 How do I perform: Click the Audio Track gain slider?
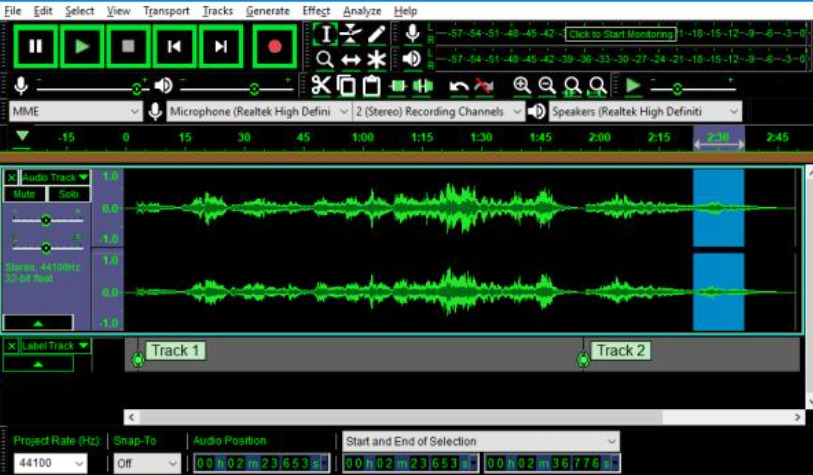46,220
